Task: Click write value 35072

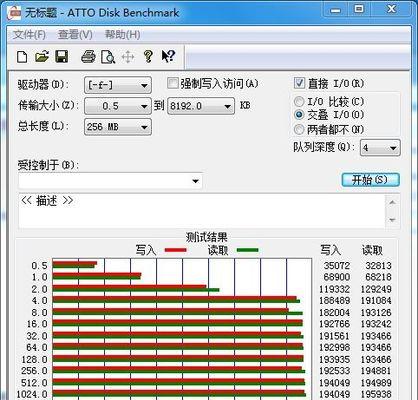Action: tap(337, 266)
